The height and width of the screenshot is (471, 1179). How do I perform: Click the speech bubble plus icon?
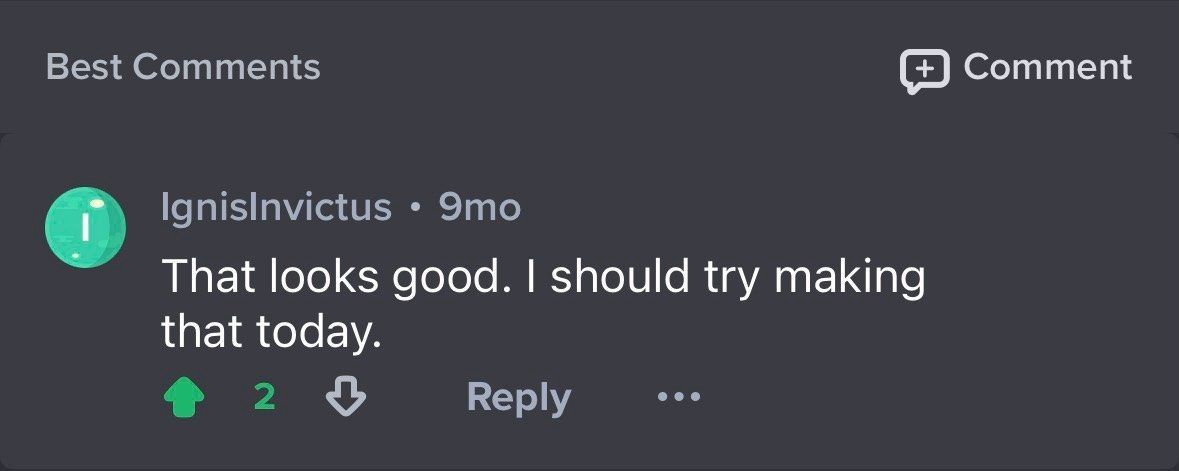924,70
